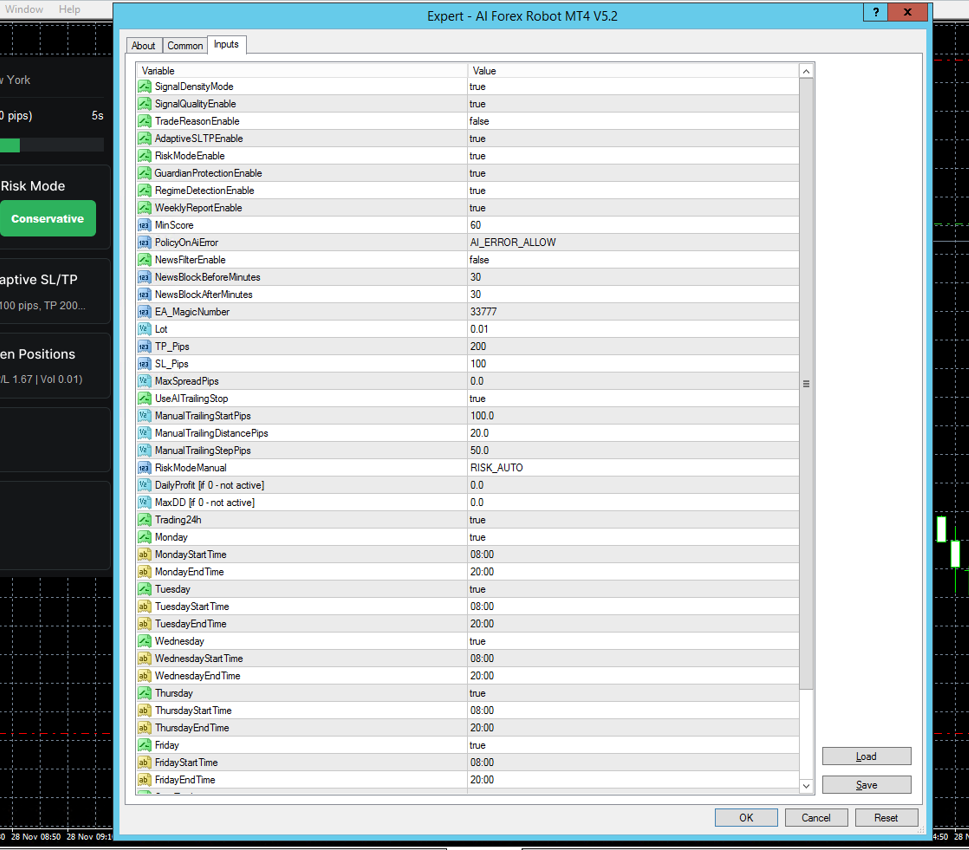Open the RiskModeManual RISK_AUTO value dropdown
The width and height of the screenshot is (969, 850).
click(497, 468)
